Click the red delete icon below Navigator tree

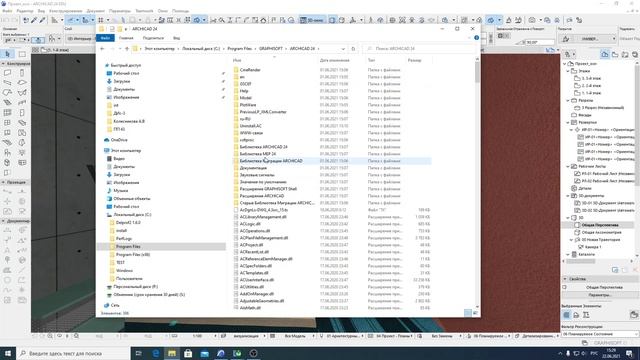pyautogui.click(x=635, y=270)
